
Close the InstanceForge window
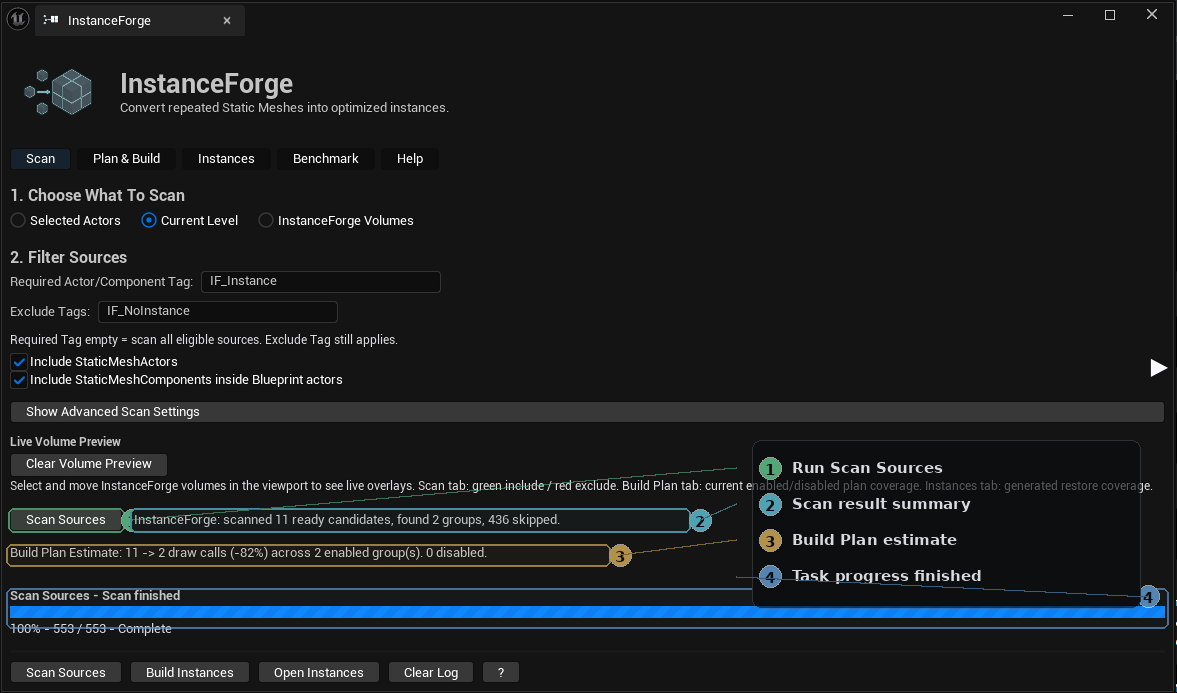coord(1151,15)
